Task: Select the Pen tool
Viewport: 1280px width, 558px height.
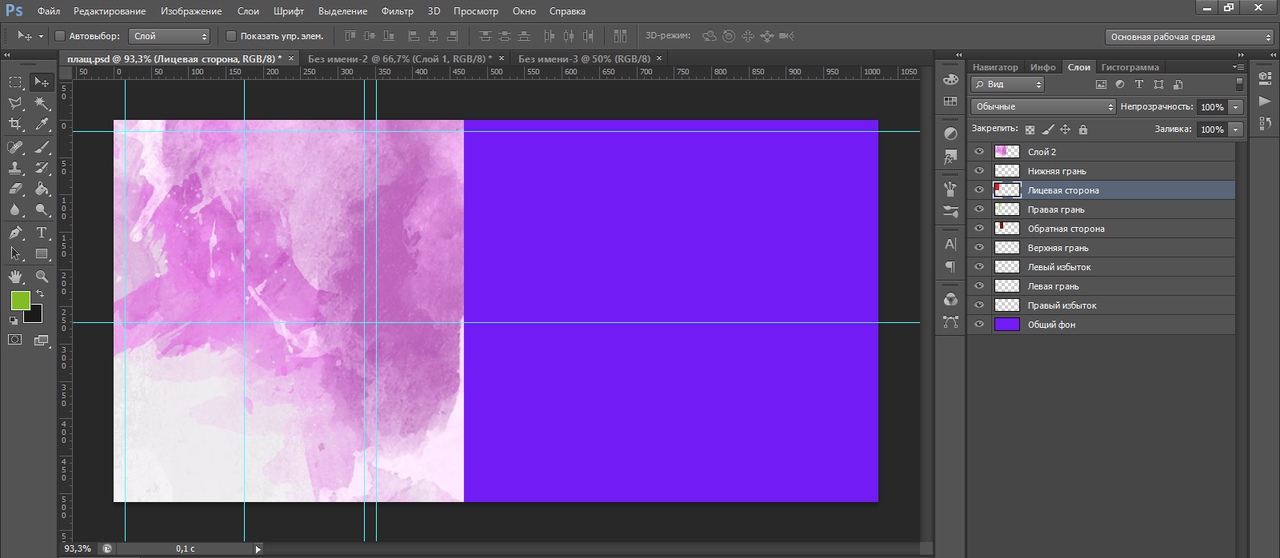Action: coord(16,233)
